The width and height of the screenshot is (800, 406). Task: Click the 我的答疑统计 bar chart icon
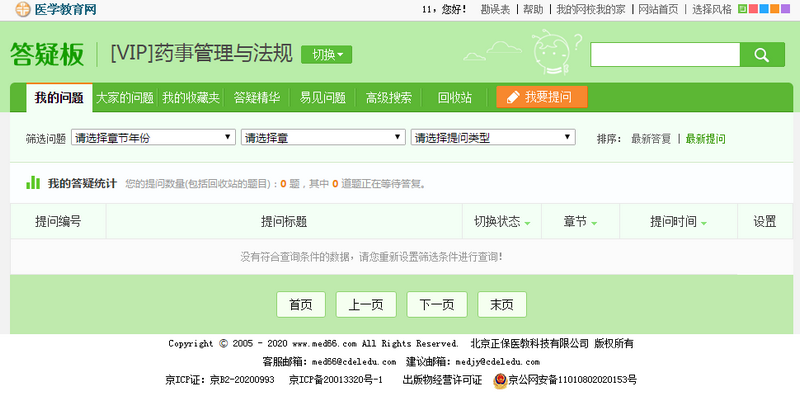click(x=33, y=183)
